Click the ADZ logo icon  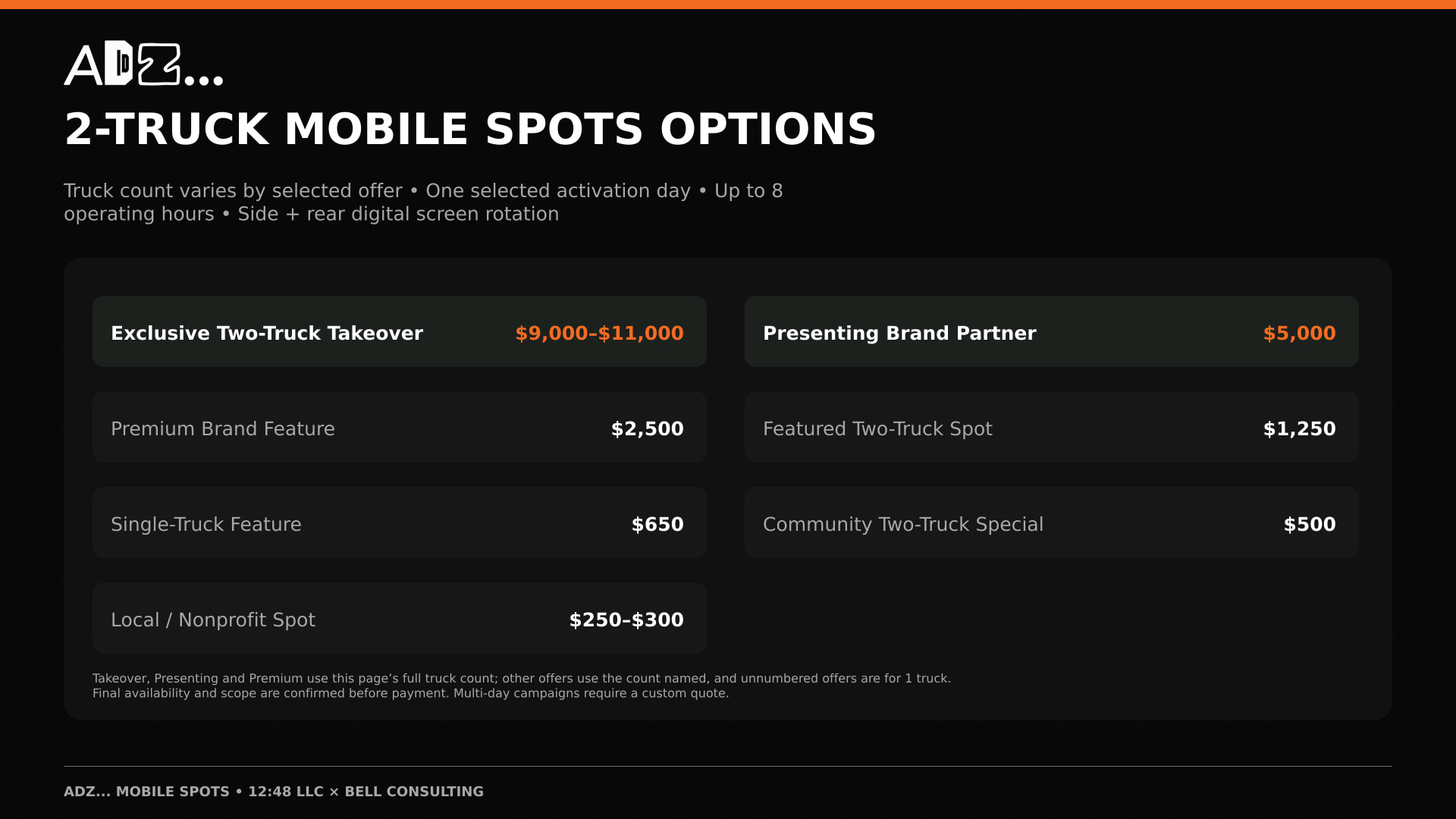[x=143, y=64]
